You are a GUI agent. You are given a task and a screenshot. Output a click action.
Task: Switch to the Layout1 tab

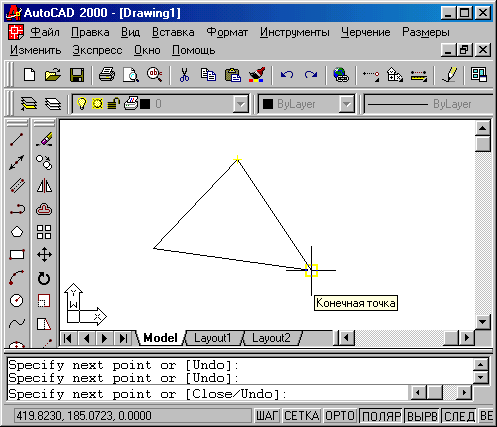click(x=213, y=338)
